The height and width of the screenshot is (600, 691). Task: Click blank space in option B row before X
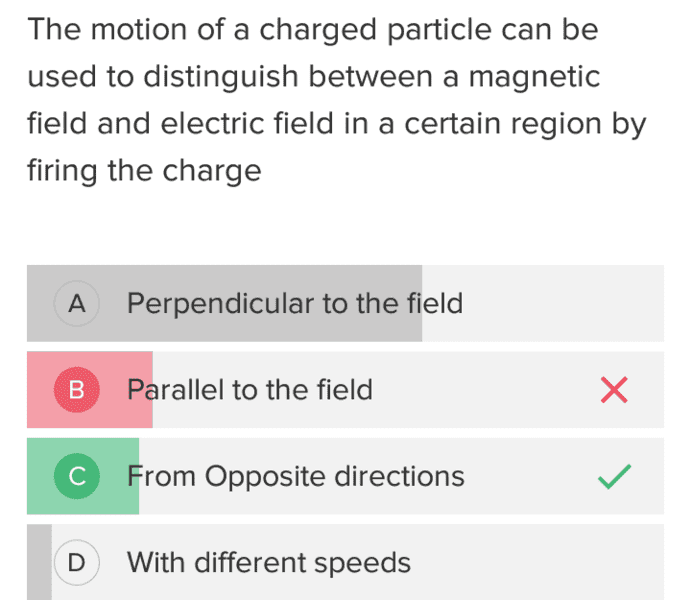(x=485, y=390)
